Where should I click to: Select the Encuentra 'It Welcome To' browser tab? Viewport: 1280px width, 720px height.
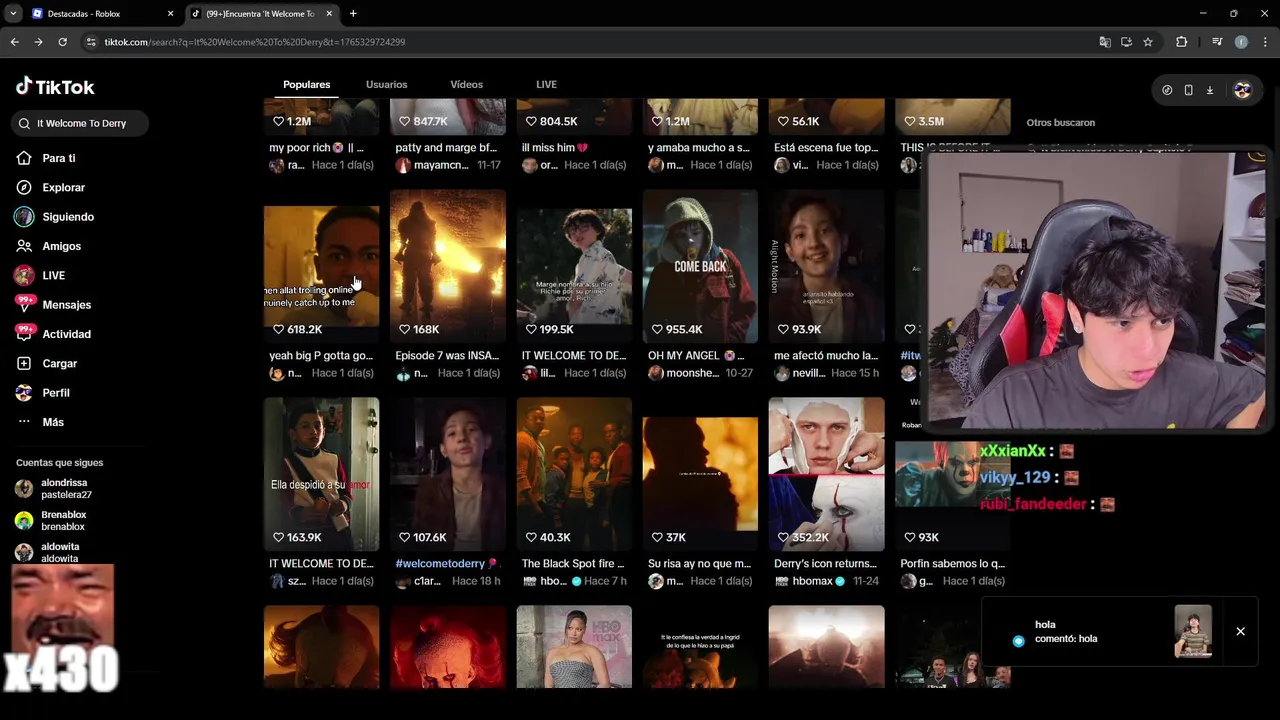pos(262,14)
